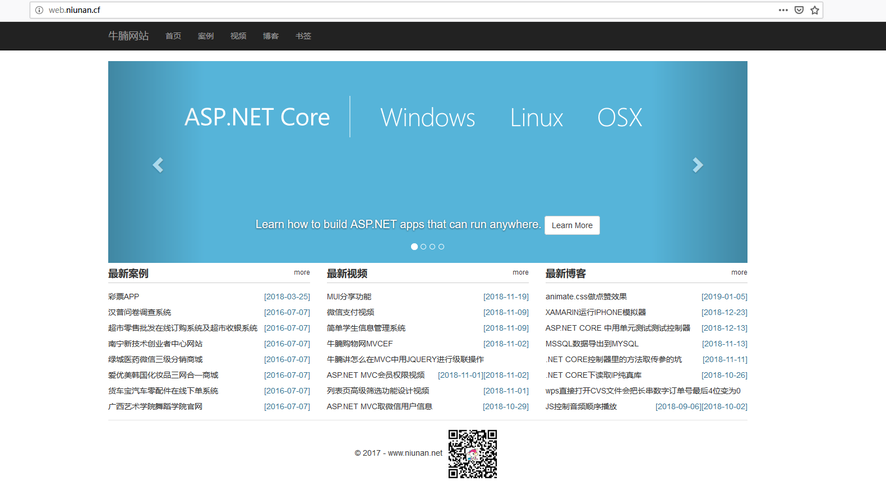The image size is (886, 500).
Task: Open the 彩票APP case entry
Action: [124, 297]
